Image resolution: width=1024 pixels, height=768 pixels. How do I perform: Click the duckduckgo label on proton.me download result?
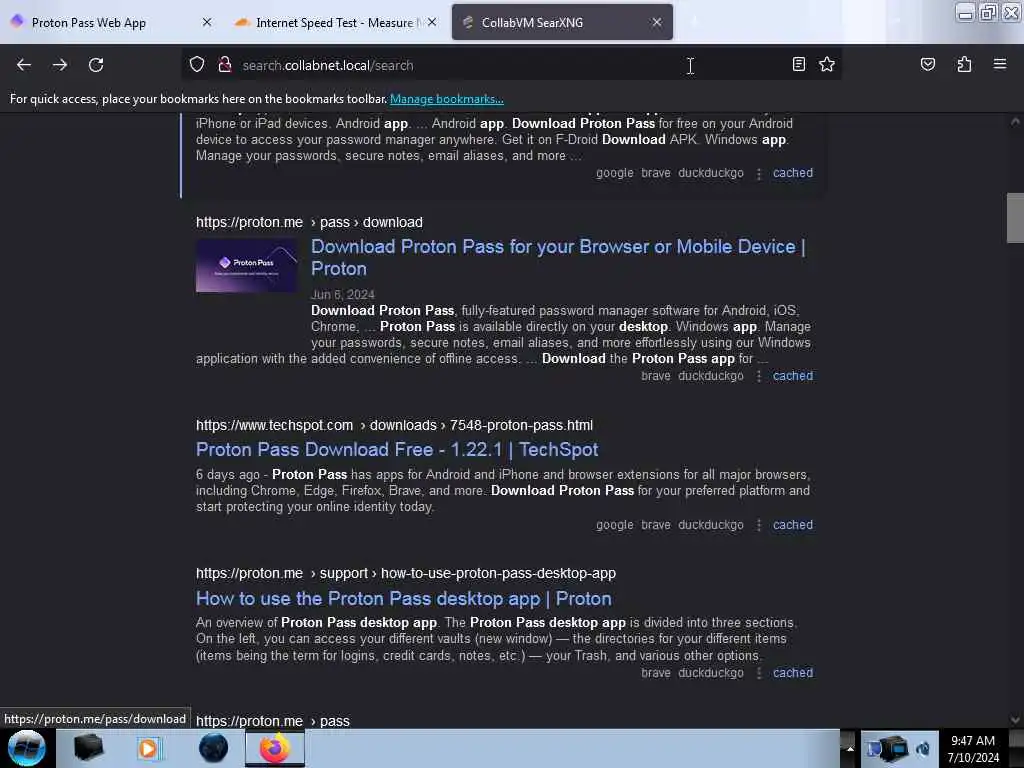[711, 376]
